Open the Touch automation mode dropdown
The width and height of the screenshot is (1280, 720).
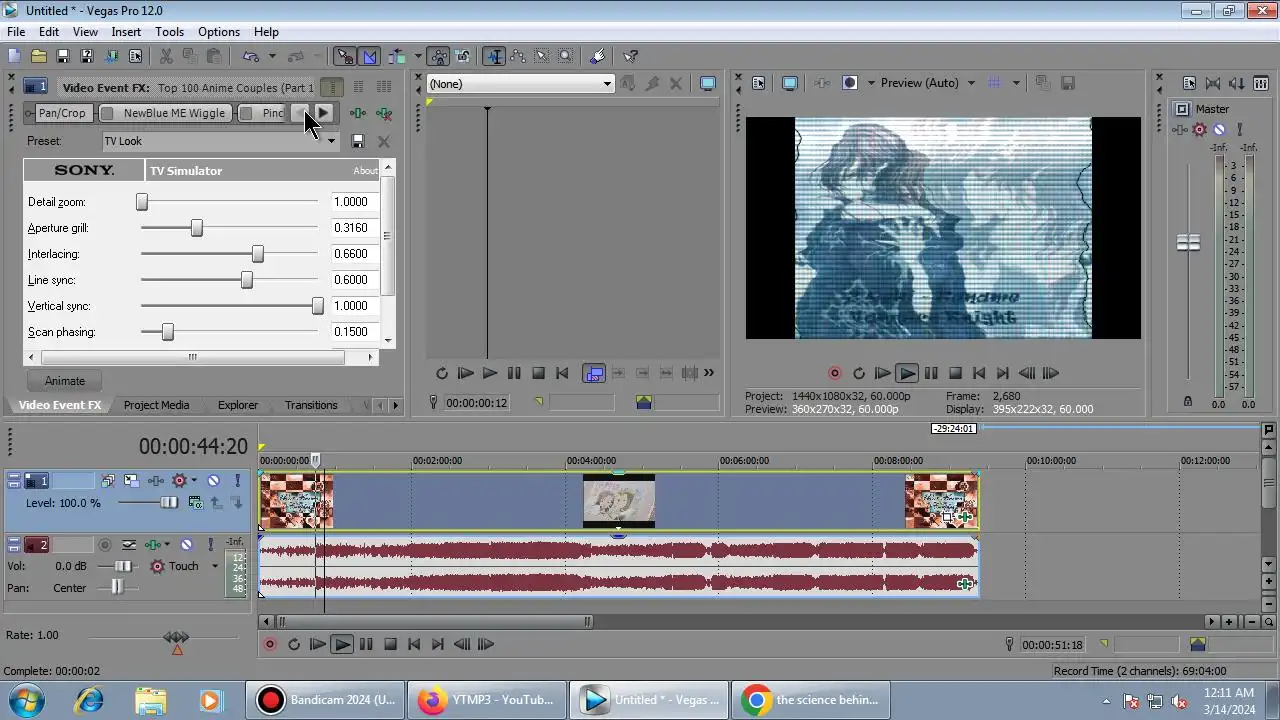(x=214, y=566)
